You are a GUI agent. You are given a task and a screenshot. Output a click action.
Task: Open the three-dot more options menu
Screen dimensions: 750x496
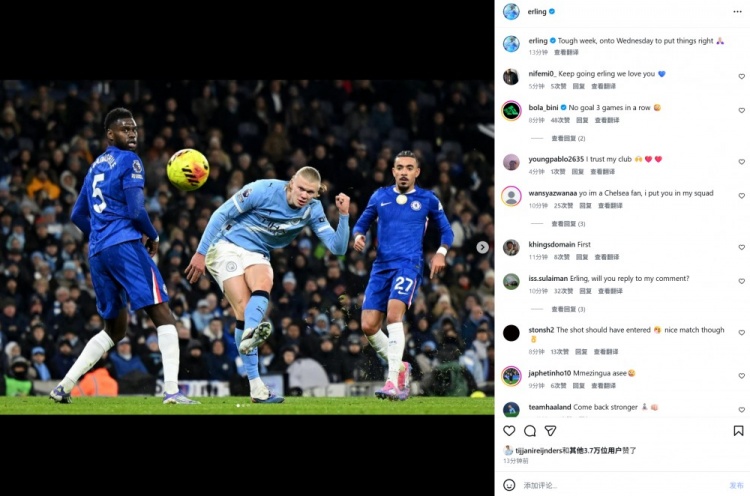coord(737,11)
